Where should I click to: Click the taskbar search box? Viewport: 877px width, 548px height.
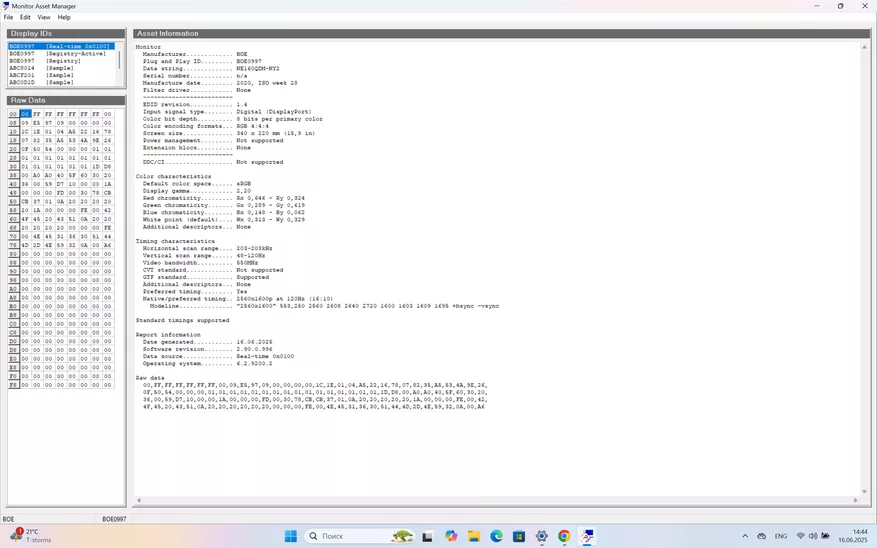coord(345,536)
